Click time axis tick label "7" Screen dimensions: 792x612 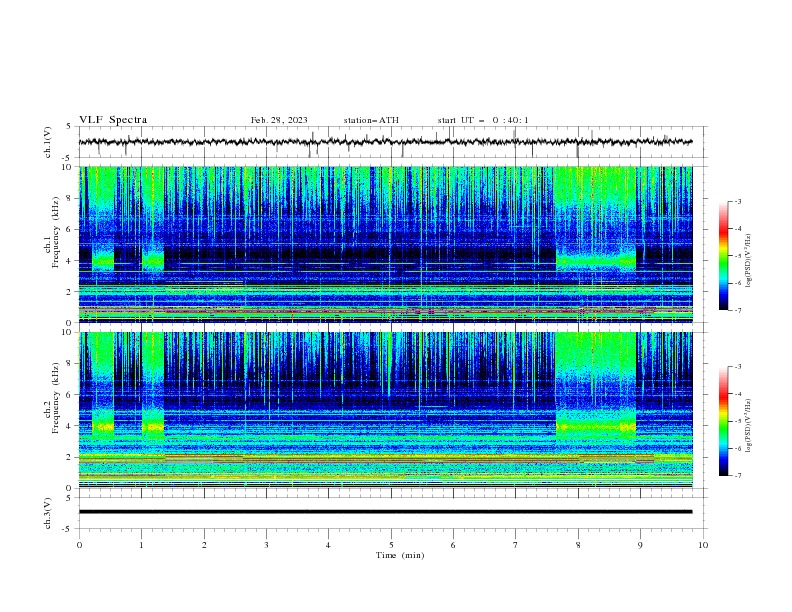(x=516, y=545)
